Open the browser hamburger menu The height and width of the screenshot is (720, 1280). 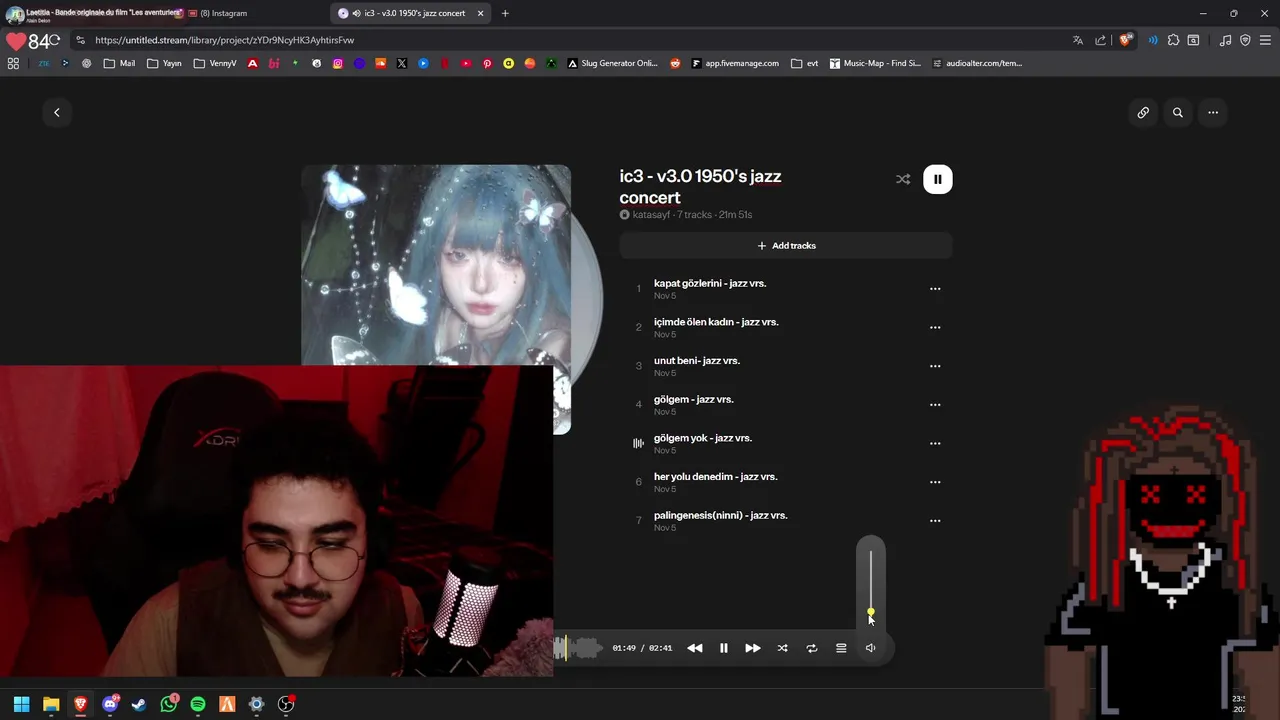(1265, 40)
